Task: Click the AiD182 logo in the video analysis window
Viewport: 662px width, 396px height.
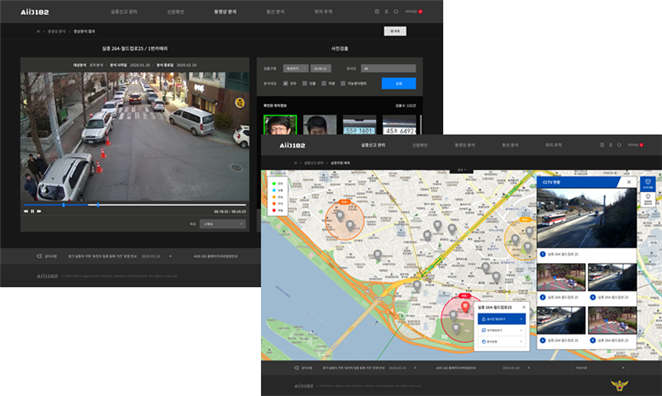Action: [35, 12]
